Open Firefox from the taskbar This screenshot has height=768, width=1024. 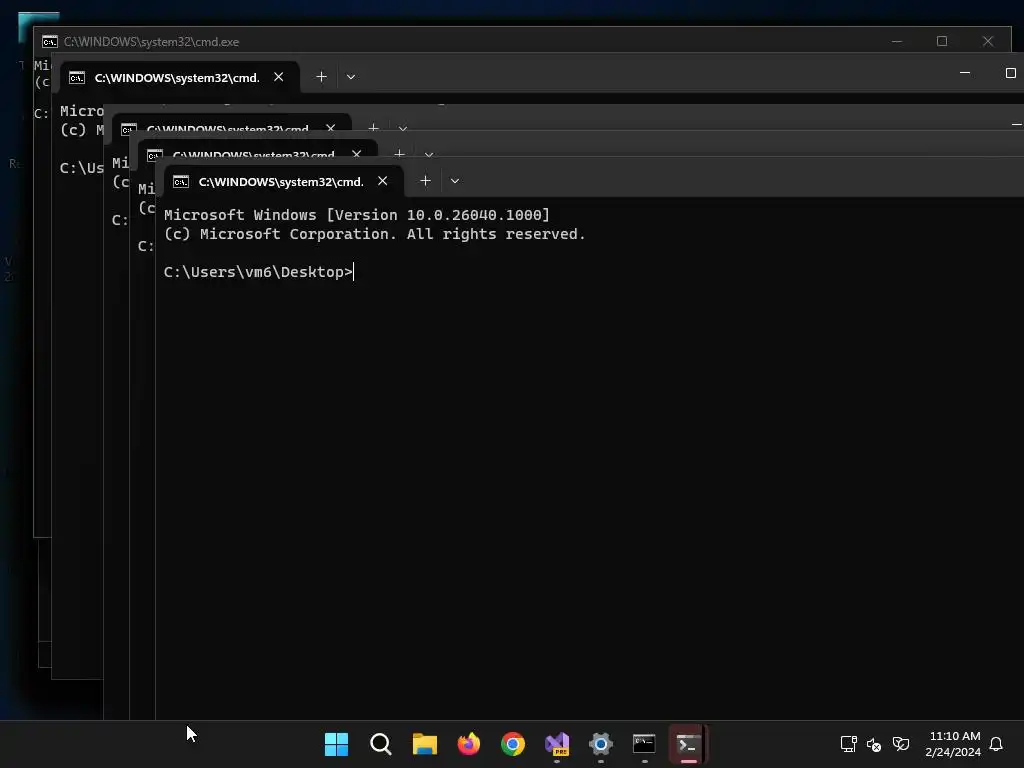[x=469, y=744]
